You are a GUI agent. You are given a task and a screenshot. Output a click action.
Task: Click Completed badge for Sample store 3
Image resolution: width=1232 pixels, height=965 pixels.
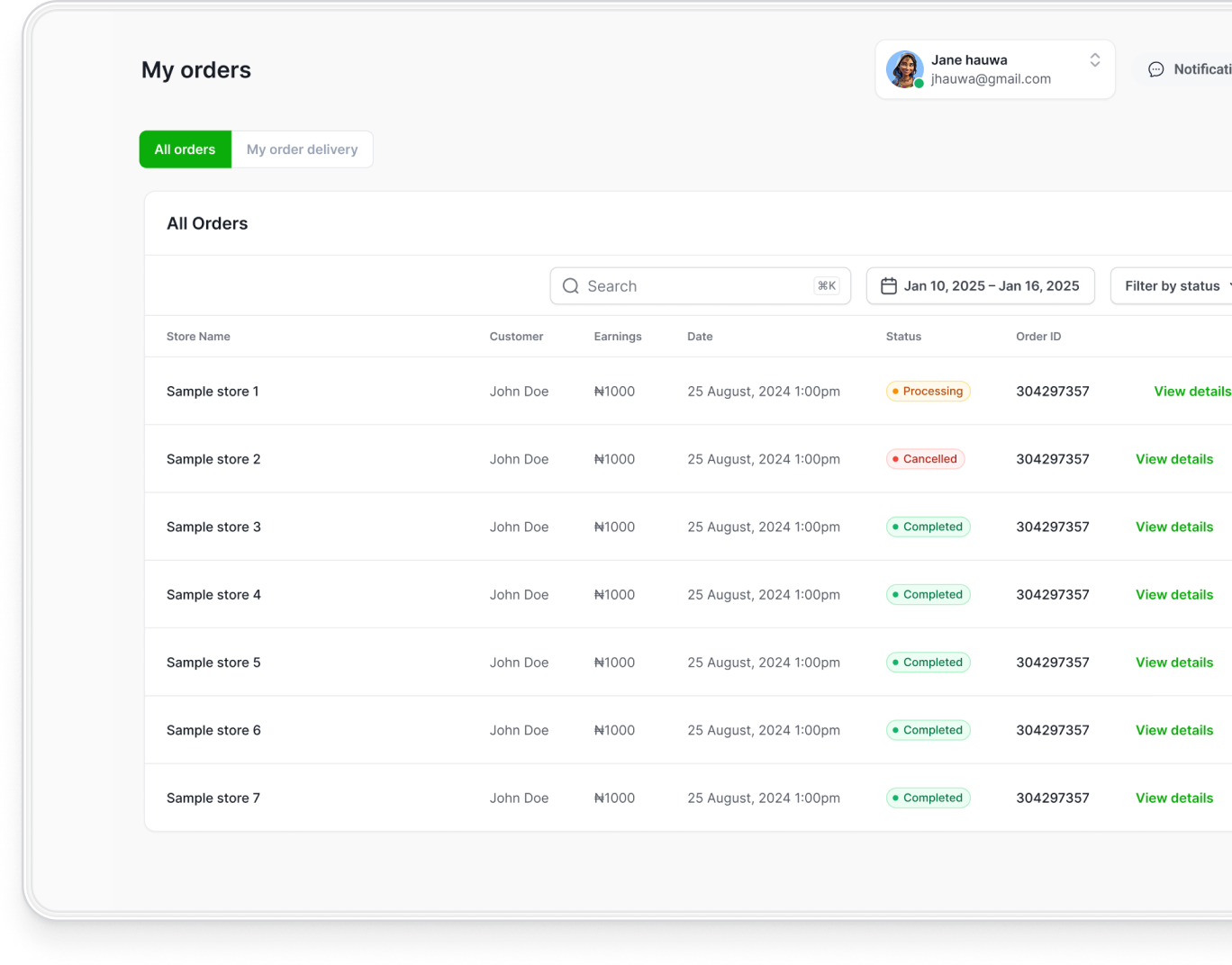928,527
